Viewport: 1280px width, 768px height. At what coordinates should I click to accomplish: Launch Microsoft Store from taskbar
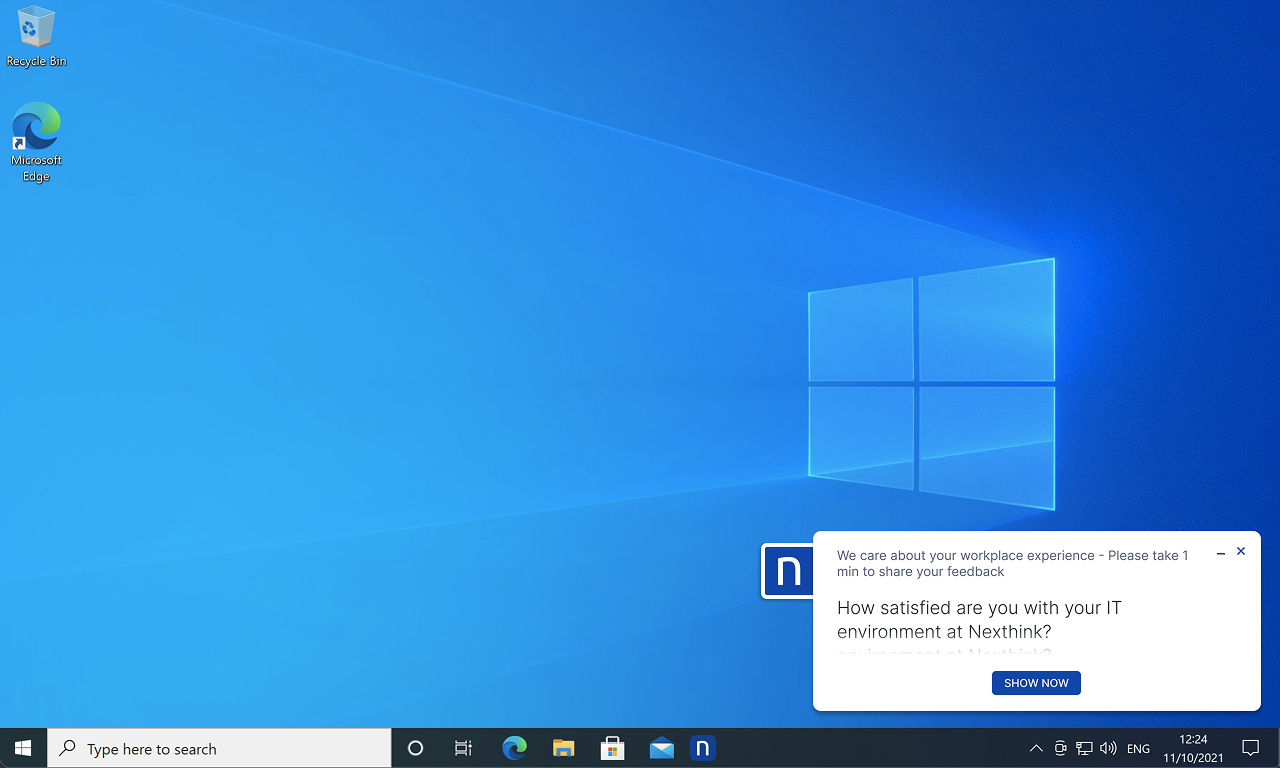point(612,748)
